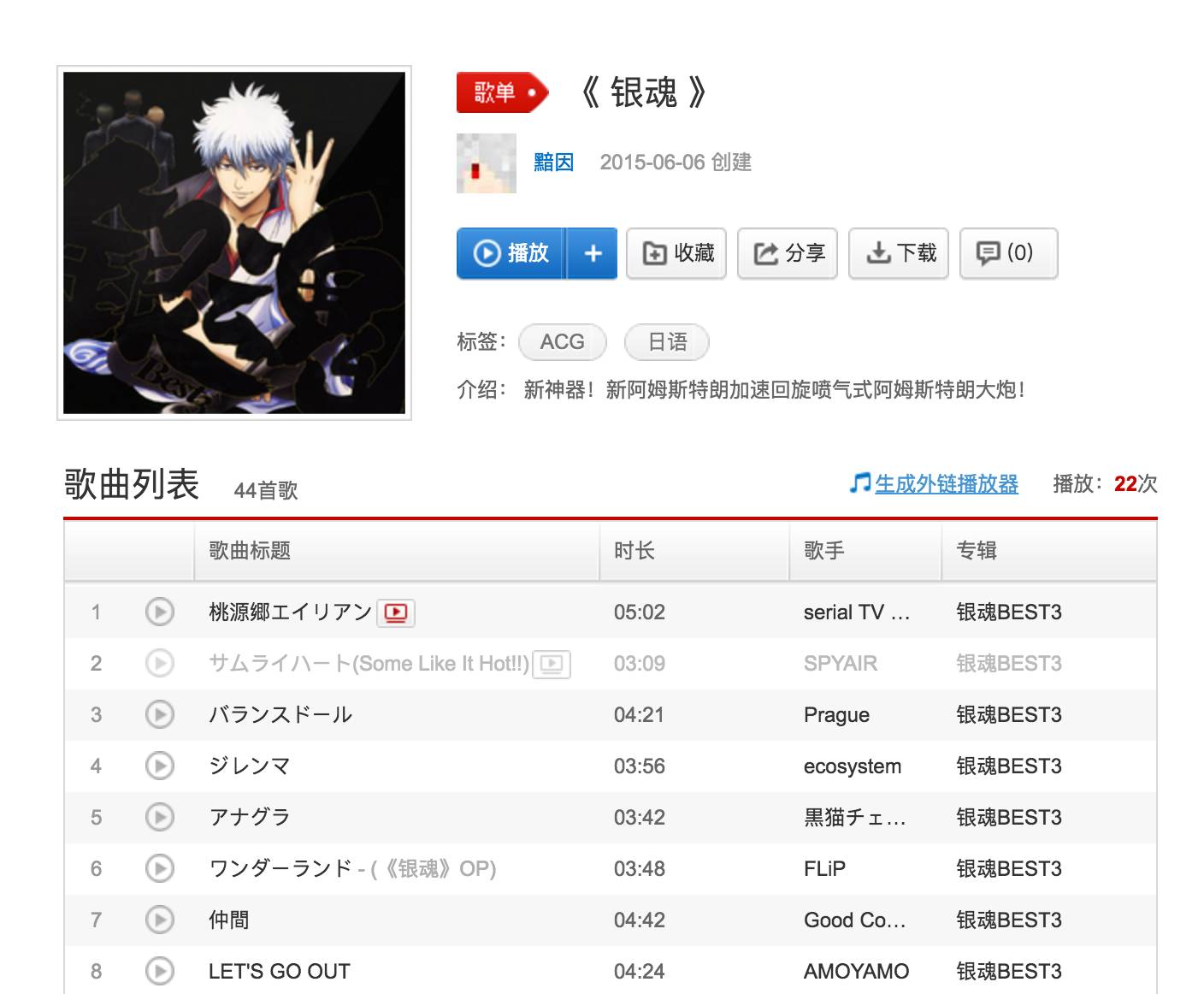Click the 44首歌 song count

266,490
